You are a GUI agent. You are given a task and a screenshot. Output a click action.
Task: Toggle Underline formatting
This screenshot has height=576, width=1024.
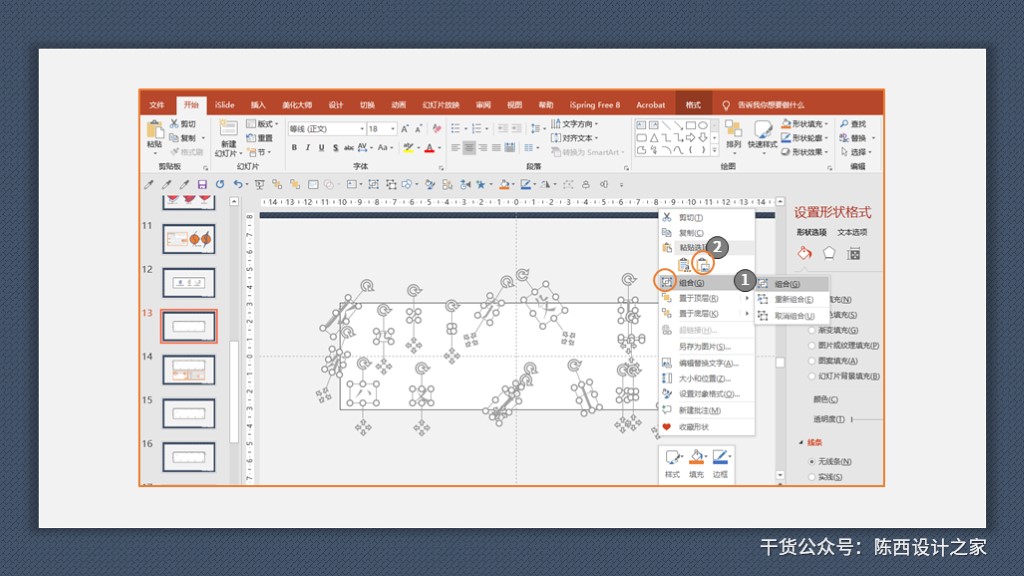321,148
